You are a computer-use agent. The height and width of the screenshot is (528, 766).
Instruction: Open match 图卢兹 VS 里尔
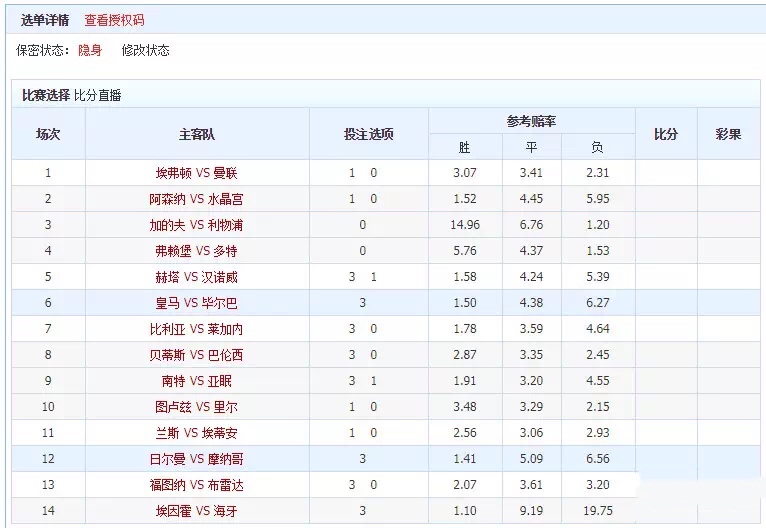click(196, 406)
